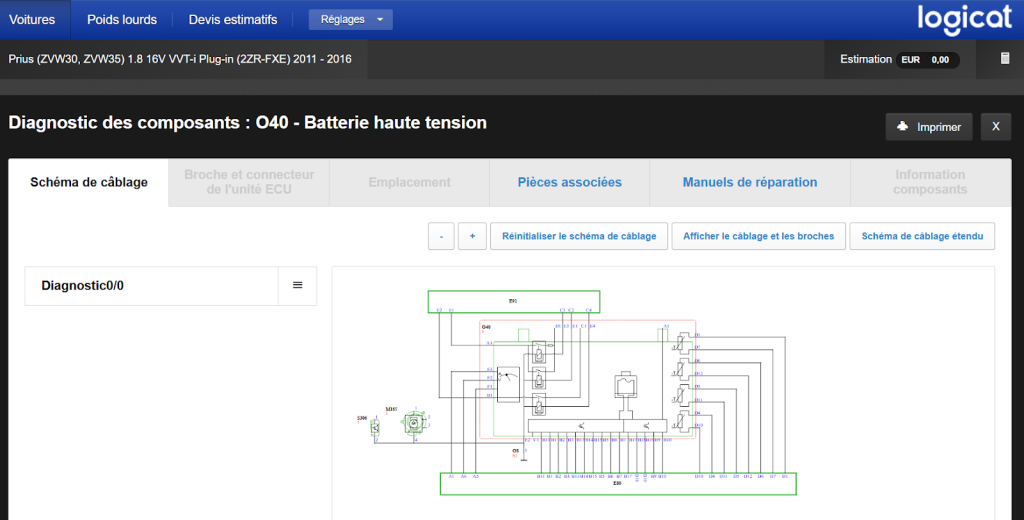The image size is (1024, 520).
Task: Switch to the Pièces associées tab
Action: point(569,182)
